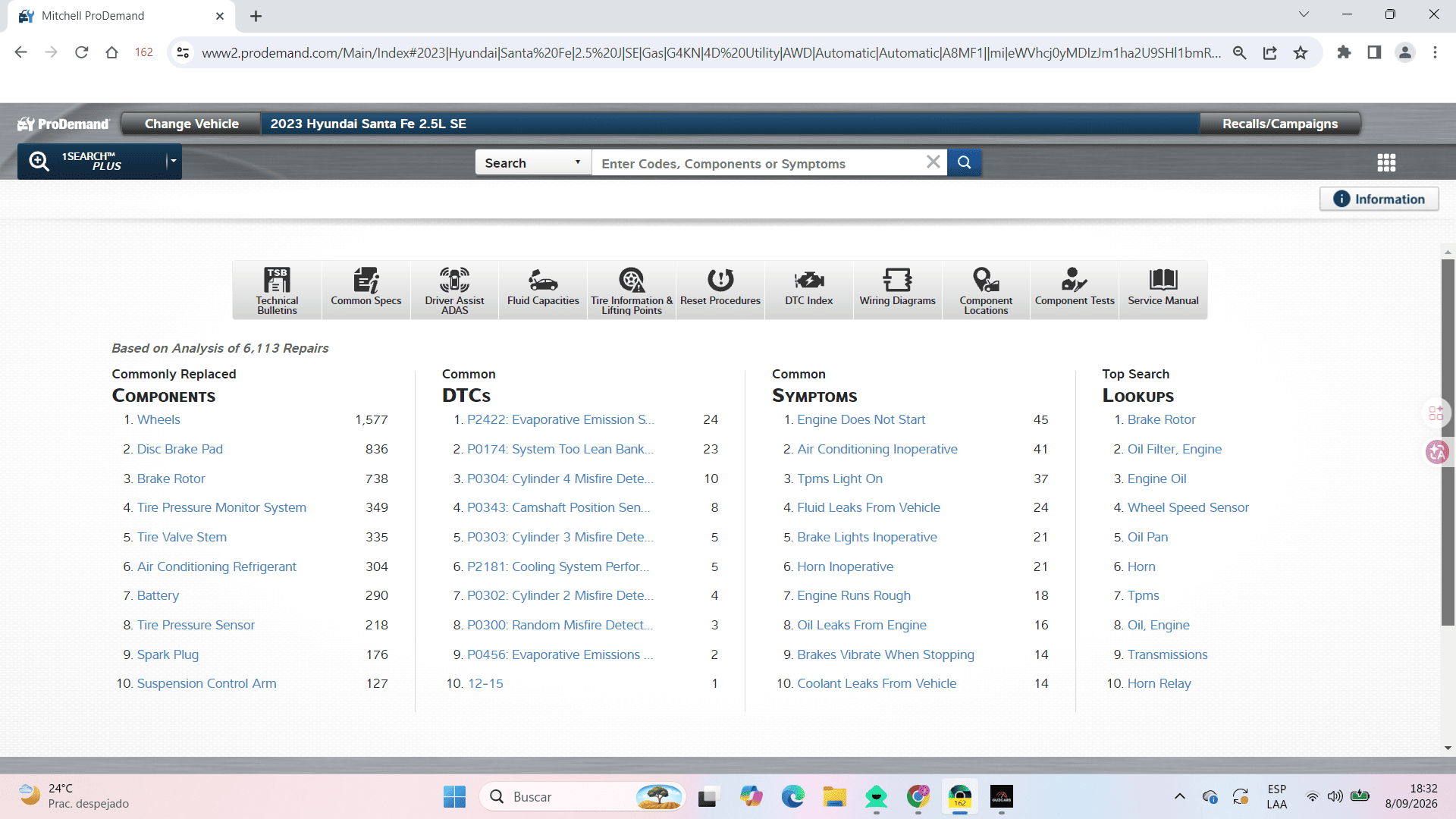This screenshot has width=1456, height=819.
Task: Open Fluid Capacities icon
Action: point(543,290)
